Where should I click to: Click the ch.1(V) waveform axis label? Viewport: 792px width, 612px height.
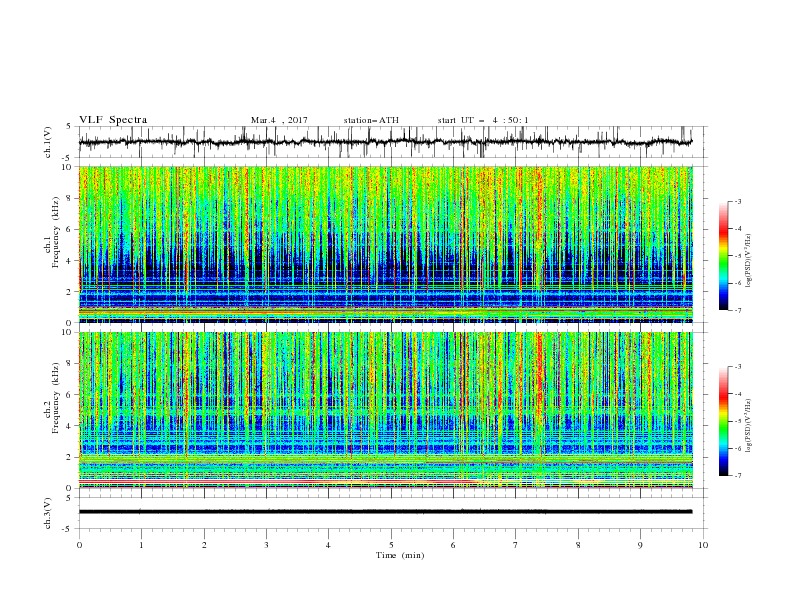48,142
